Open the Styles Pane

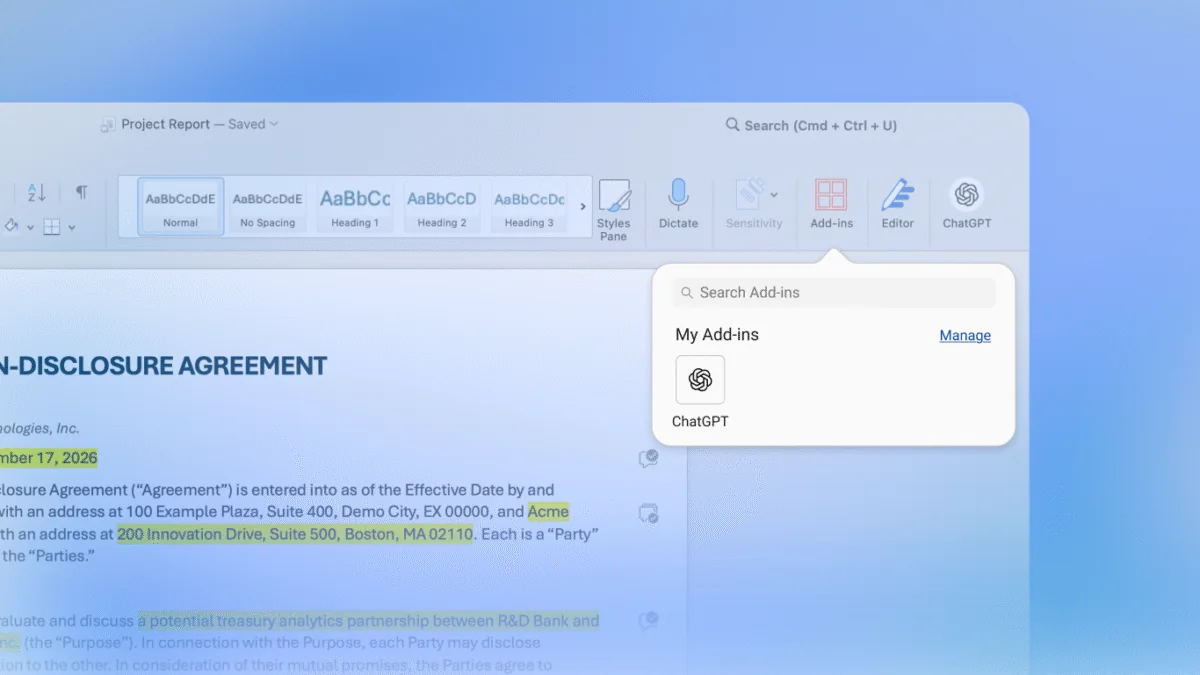point(614,209)
